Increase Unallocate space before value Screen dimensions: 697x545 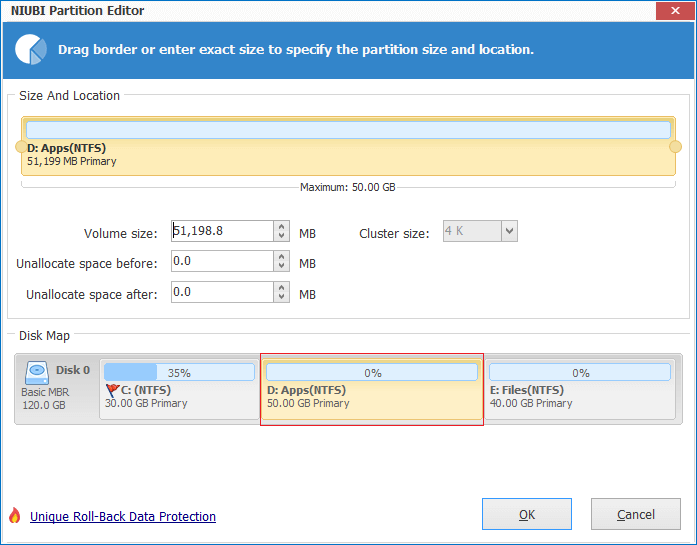pos(281,257)
